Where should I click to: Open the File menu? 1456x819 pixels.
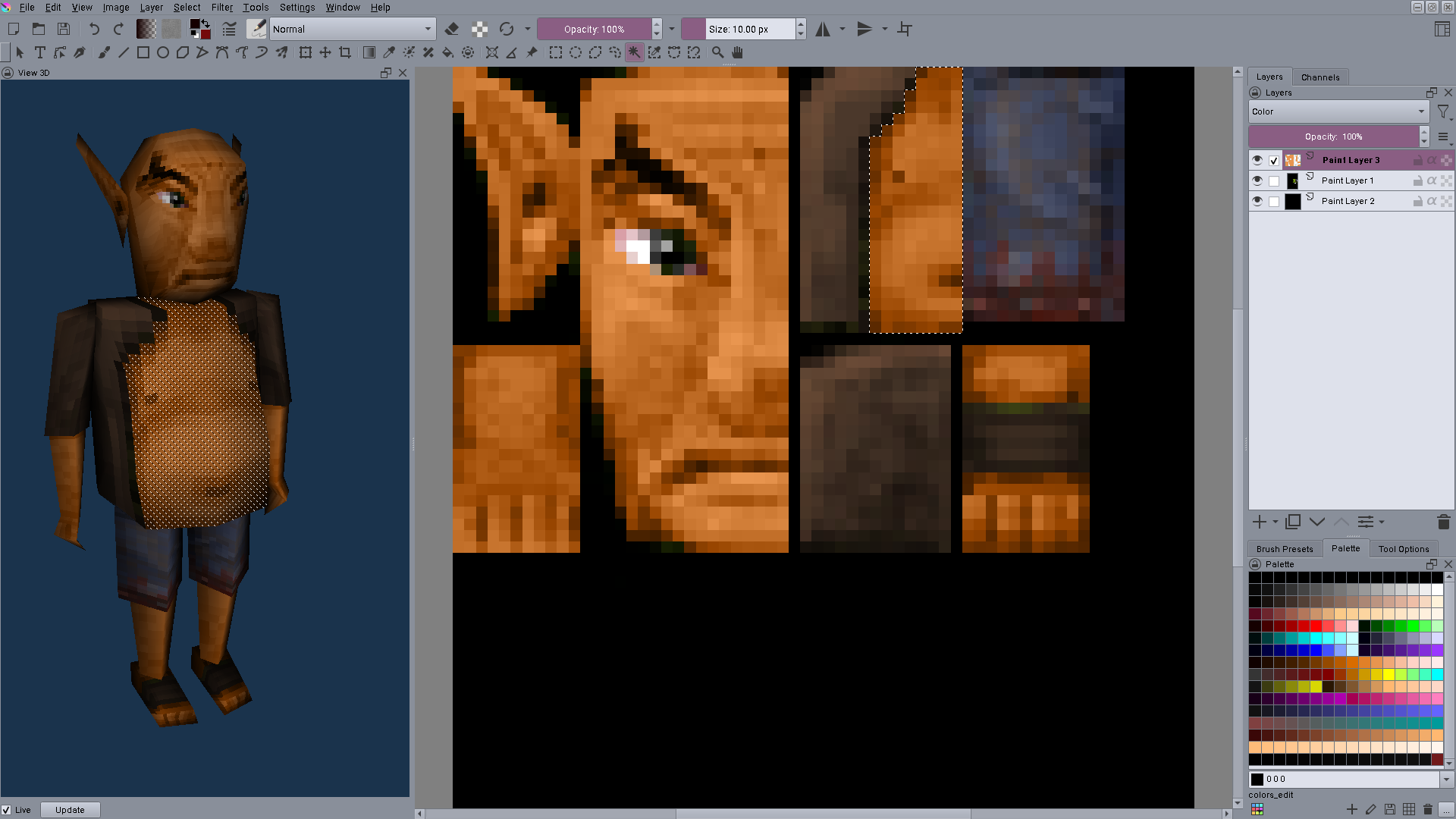pyautogui.click(x=27, y=8)
